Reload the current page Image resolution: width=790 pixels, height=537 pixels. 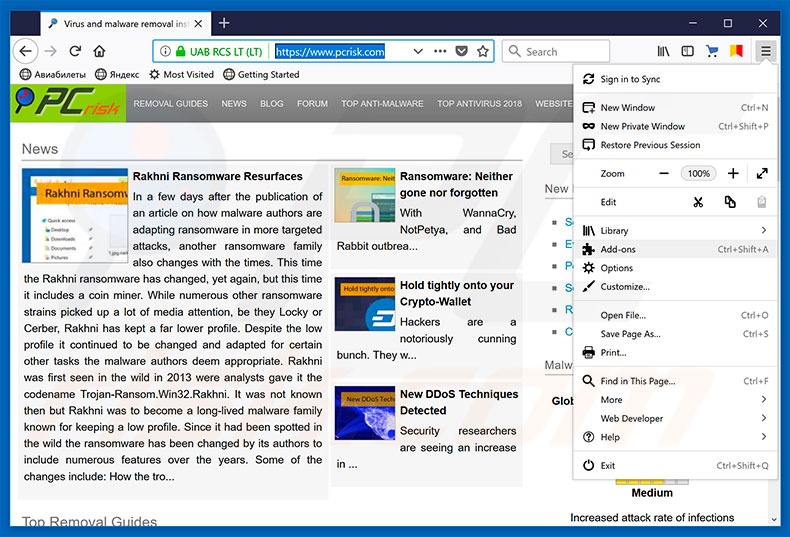(x=74, y=51)
